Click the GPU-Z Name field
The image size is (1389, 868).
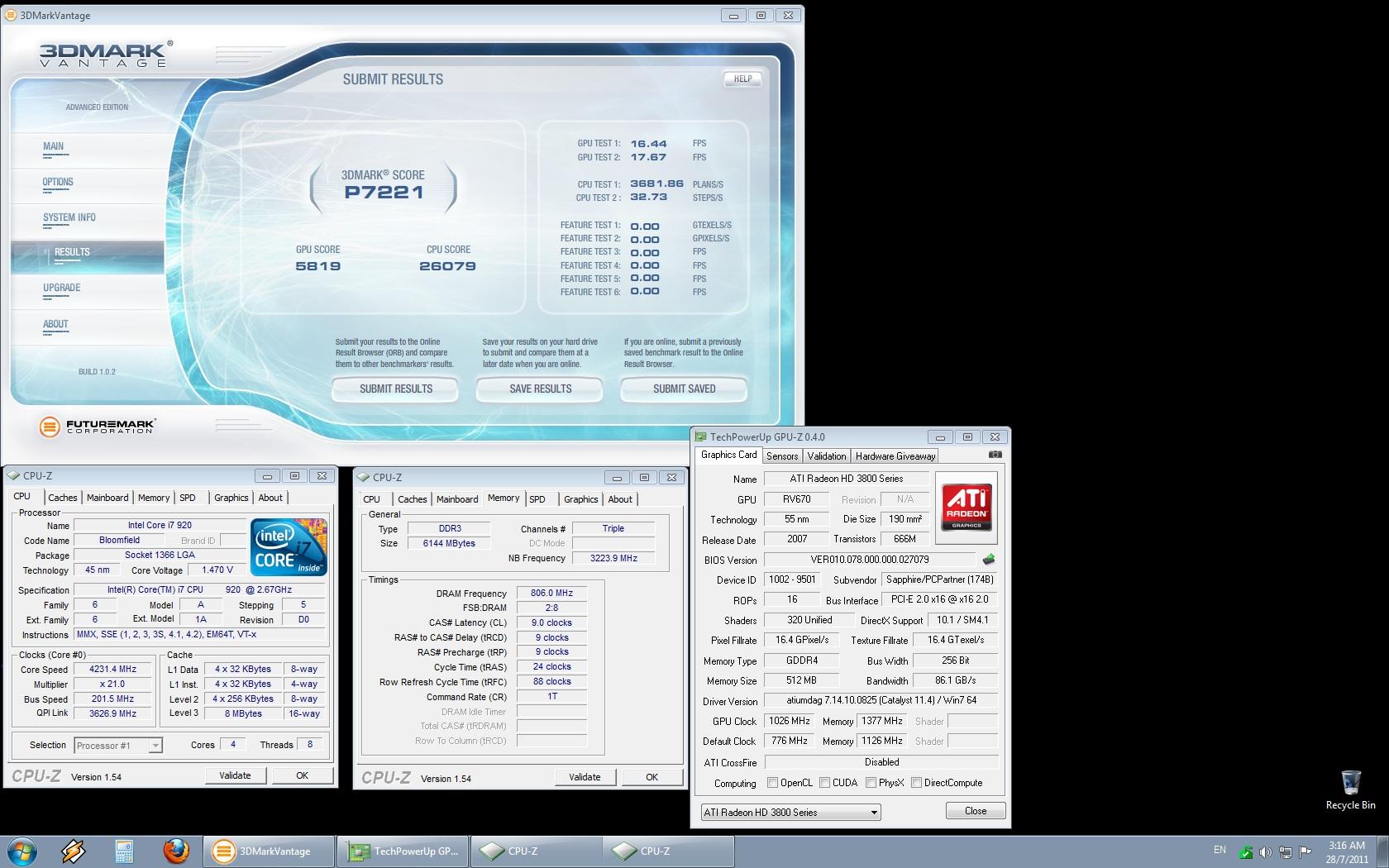point(847,479)
